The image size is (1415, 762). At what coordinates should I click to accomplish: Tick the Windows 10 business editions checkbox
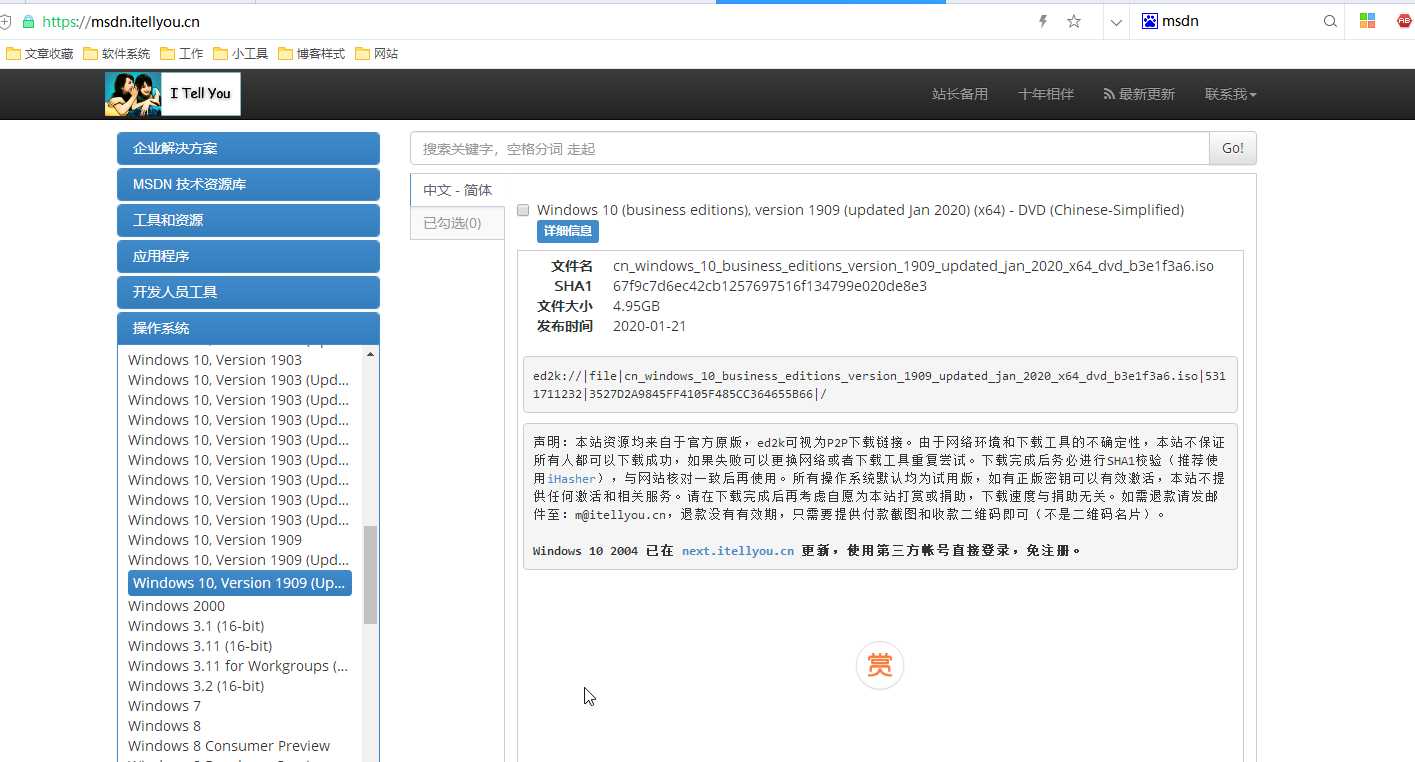point(523,210)
